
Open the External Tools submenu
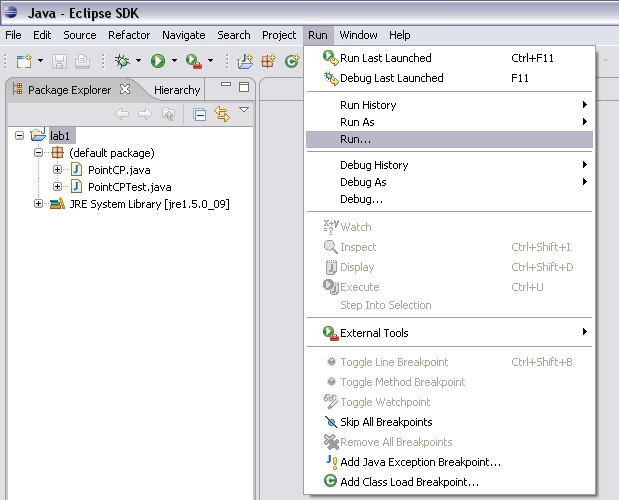(x=449, y=333)
